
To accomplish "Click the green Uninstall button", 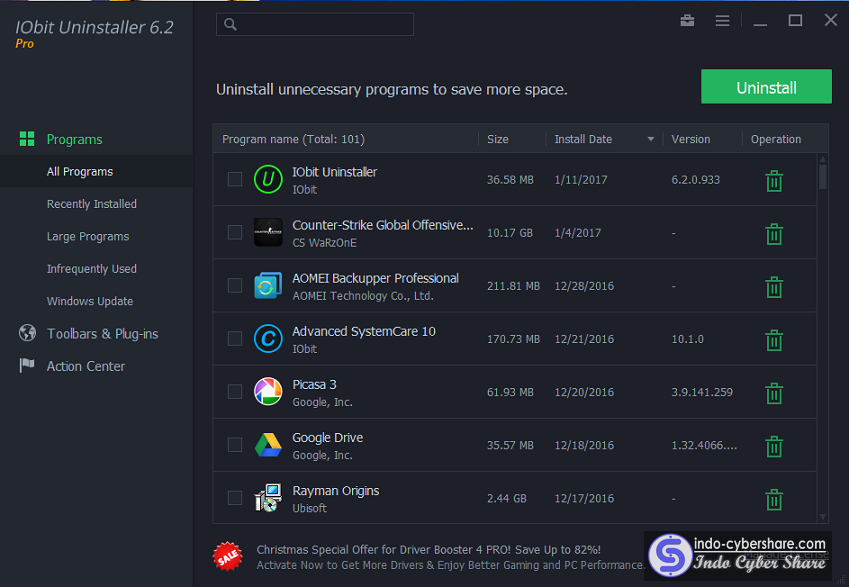I will [x=766, y=87].
